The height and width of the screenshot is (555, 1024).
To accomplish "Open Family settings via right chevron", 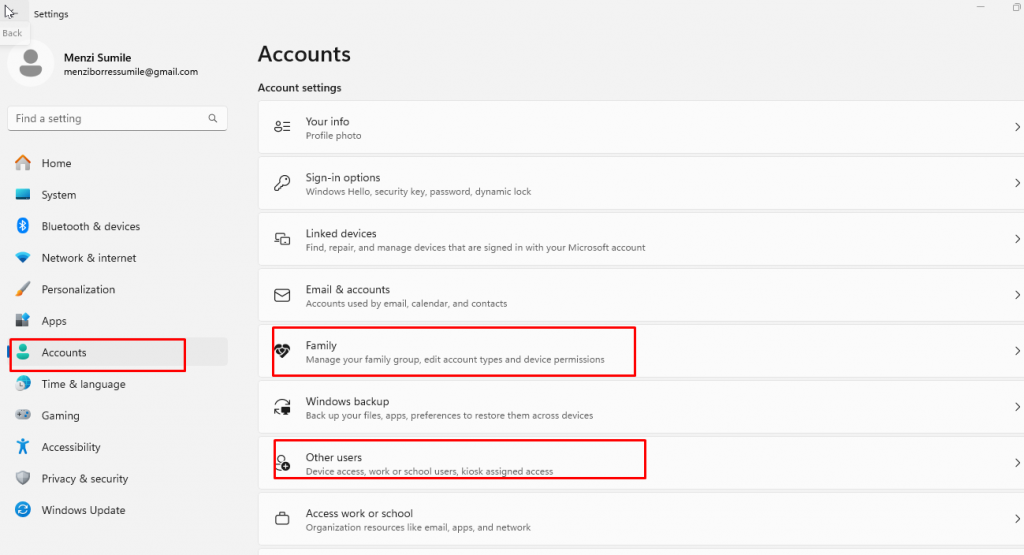I will pos(1017,351).
